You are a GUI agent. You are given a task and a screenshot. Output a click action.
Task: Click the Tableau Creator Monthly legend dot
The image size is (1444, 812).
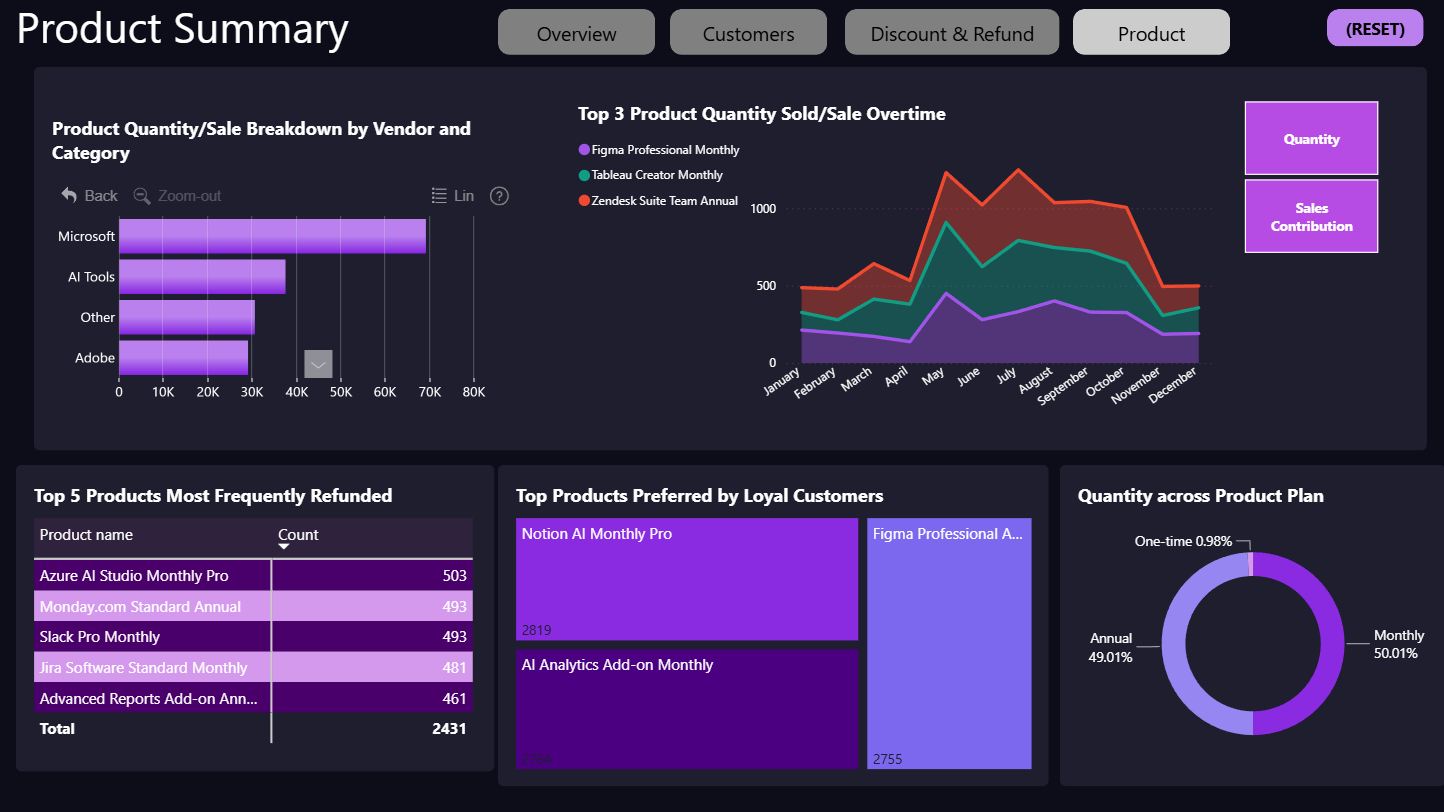point(584,175)
